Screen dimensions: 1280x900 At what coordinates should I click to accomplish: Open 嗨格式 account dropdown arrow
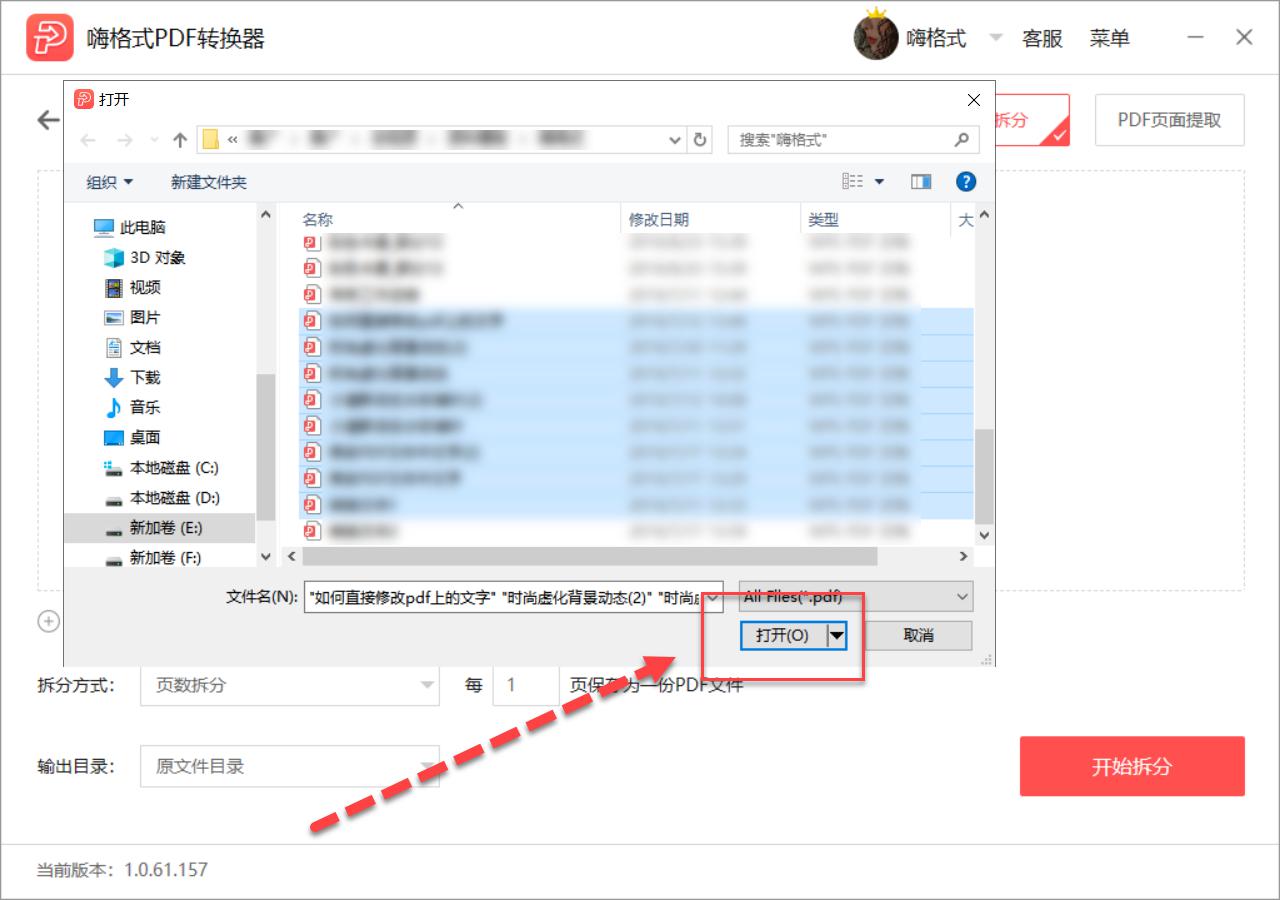point(995,38)
